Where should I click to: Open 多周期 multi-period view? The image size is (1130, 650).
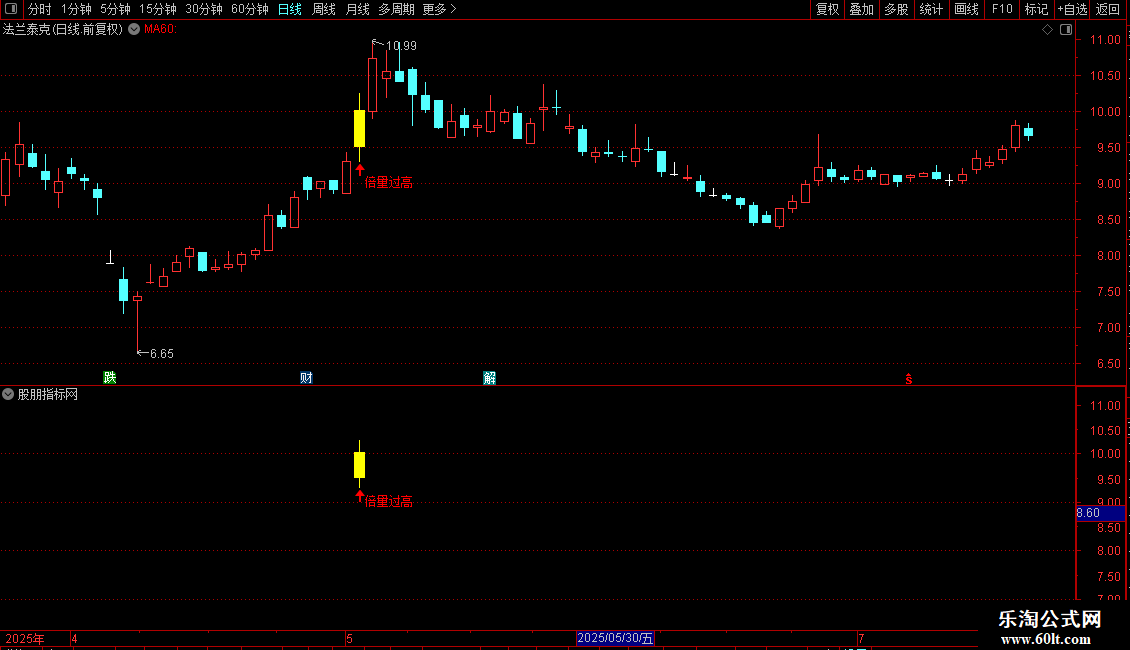click(x=396, y=9)
